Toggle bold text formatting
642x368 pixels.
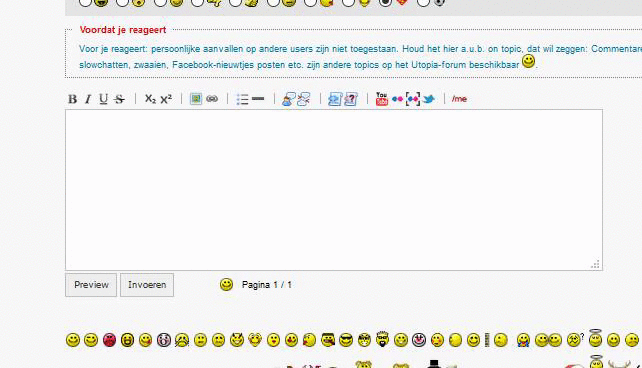(72, 99)
